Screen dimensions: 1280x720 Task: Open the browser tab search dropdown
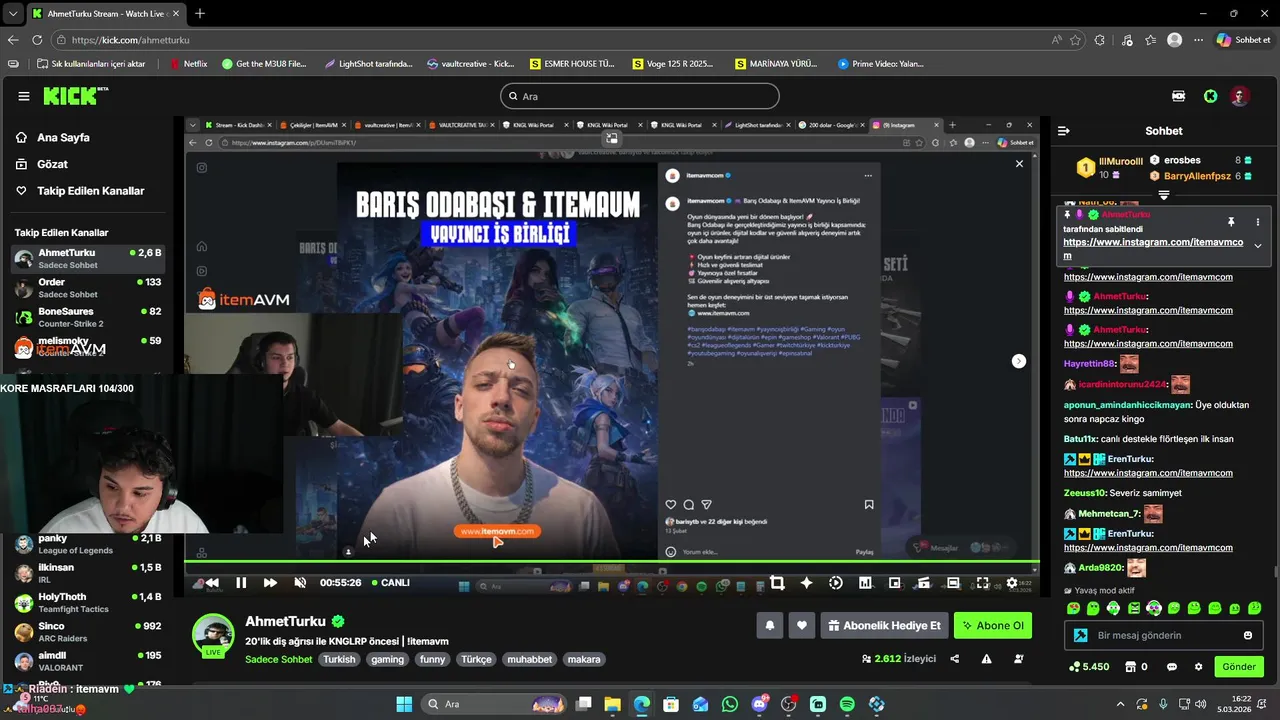coord(11,14)
